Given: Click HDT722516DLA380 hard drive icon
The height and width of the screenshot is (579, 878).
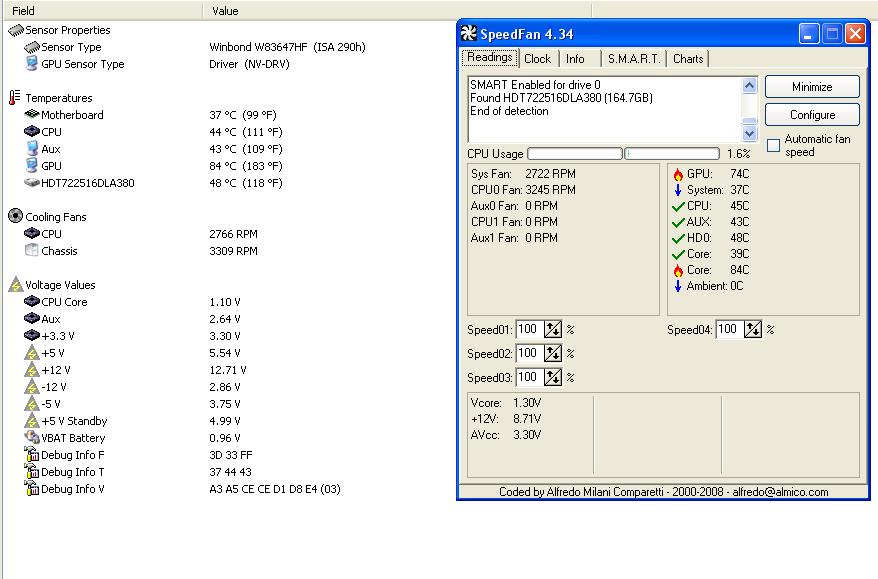Looking at the screenshot, I should (32, 183).
